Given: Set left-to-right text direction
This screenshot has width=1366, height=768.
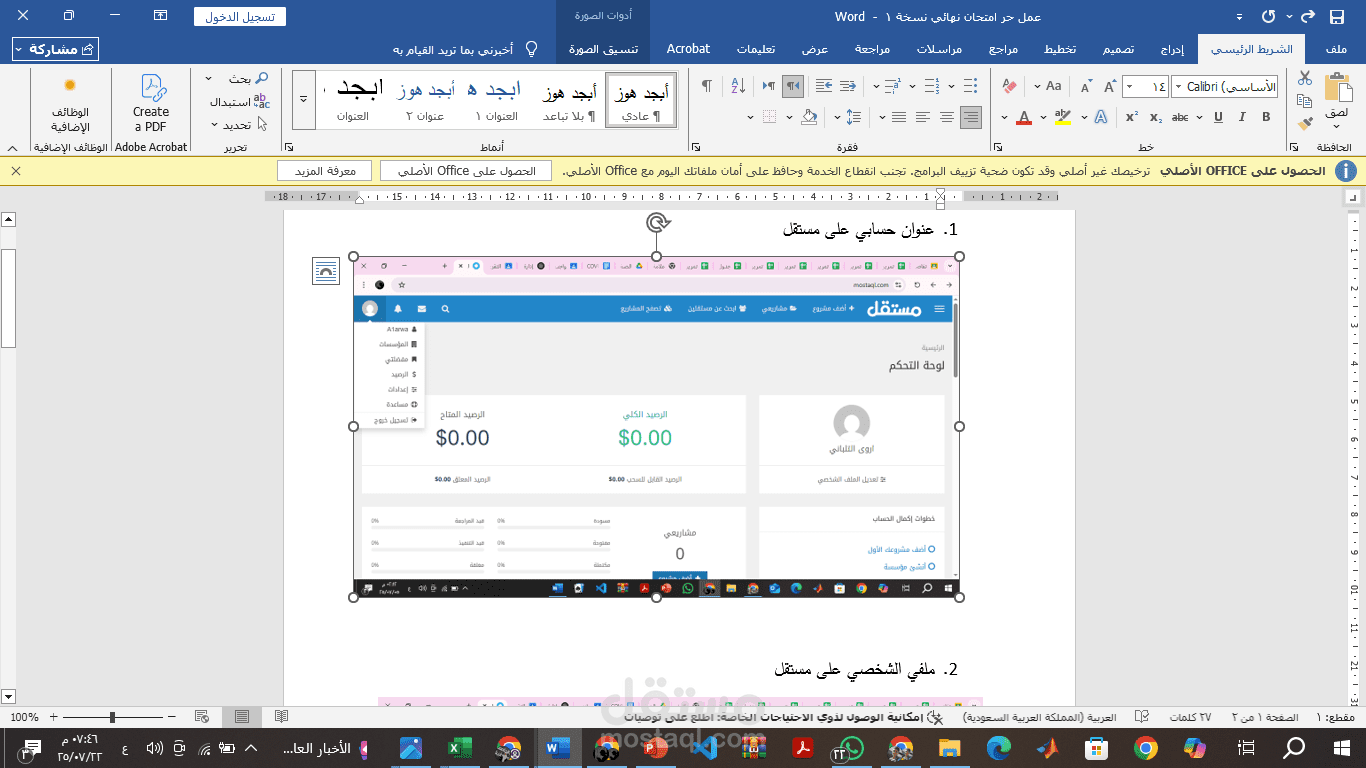Looking at the screenshot, I should coord(768,86).
